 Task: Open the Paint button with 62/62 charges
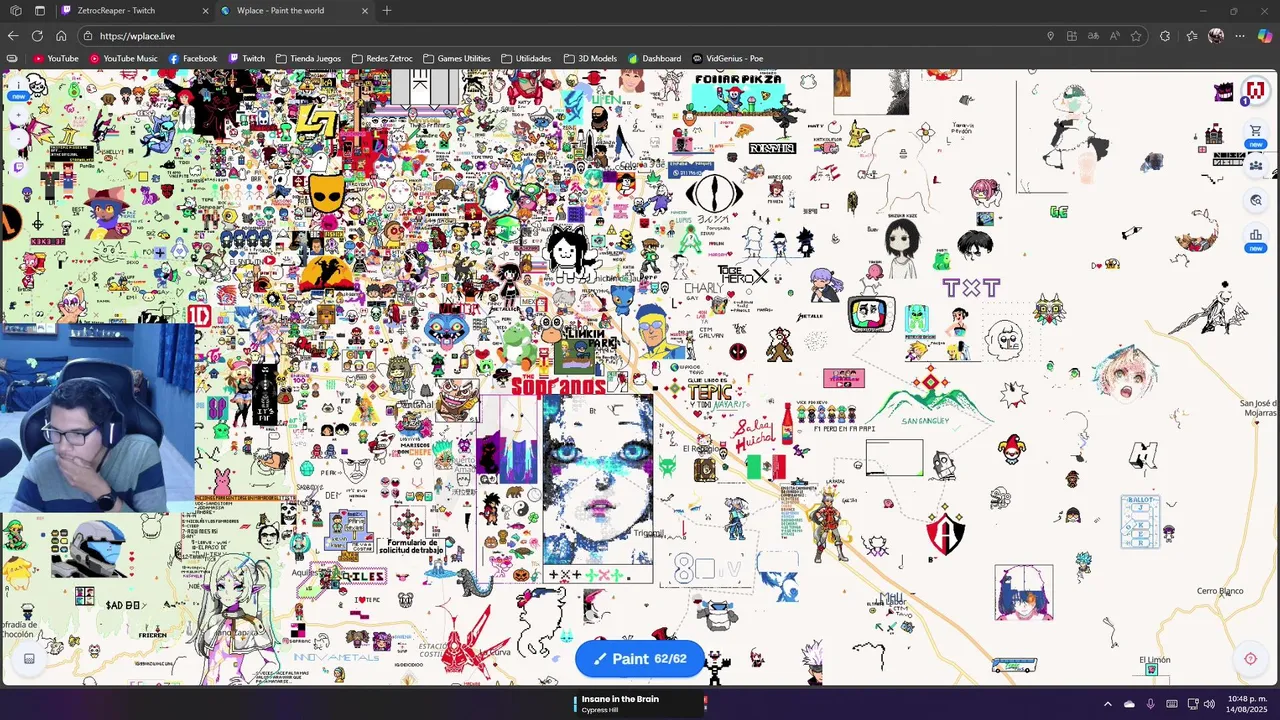[x=639, y=659]
